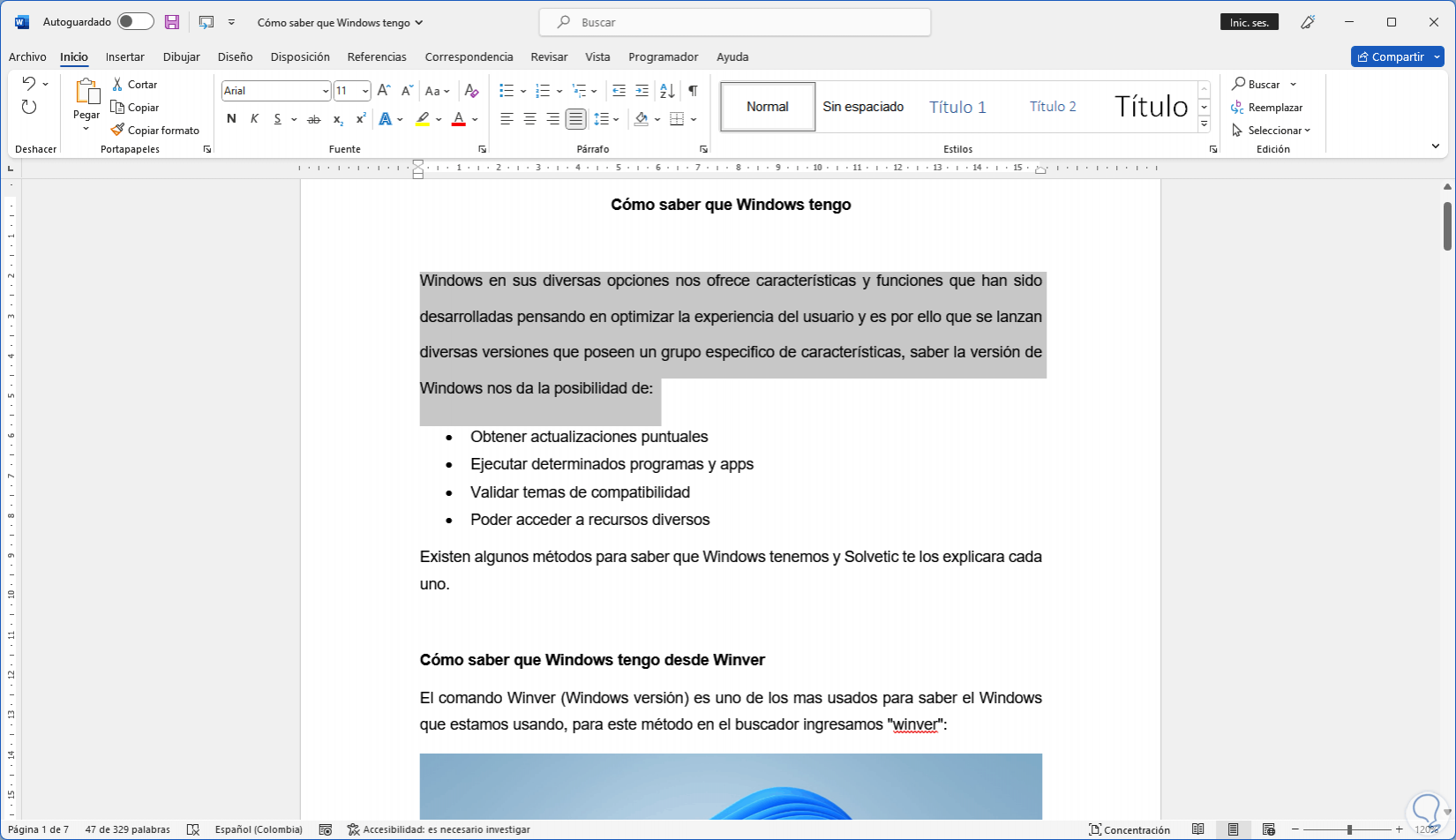Toggle italic with the K button
The height and width of the screenshot is (840, 1456).
click(254, 119)
